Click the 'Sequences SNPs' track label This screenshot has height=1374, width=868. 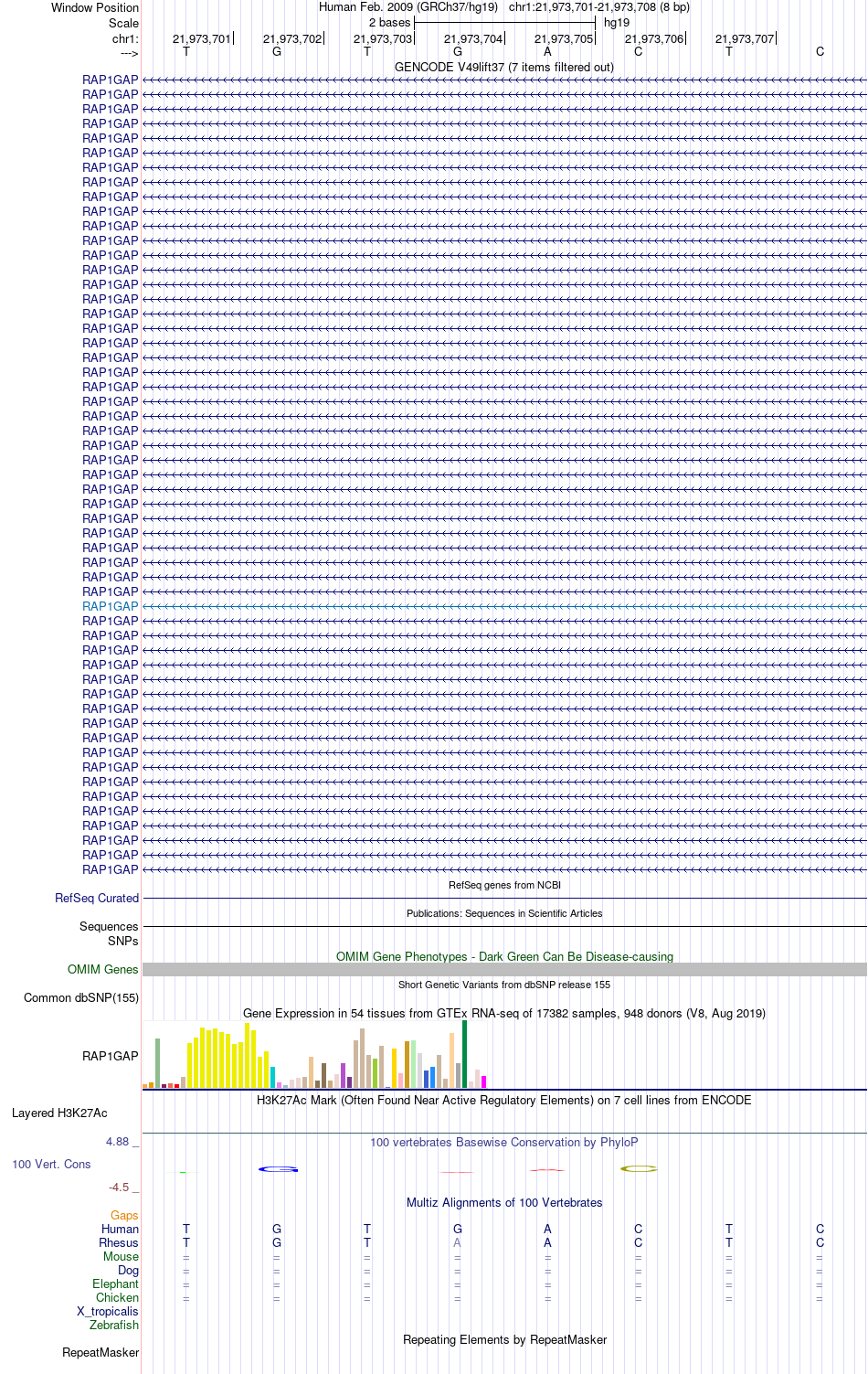[110, 933]
